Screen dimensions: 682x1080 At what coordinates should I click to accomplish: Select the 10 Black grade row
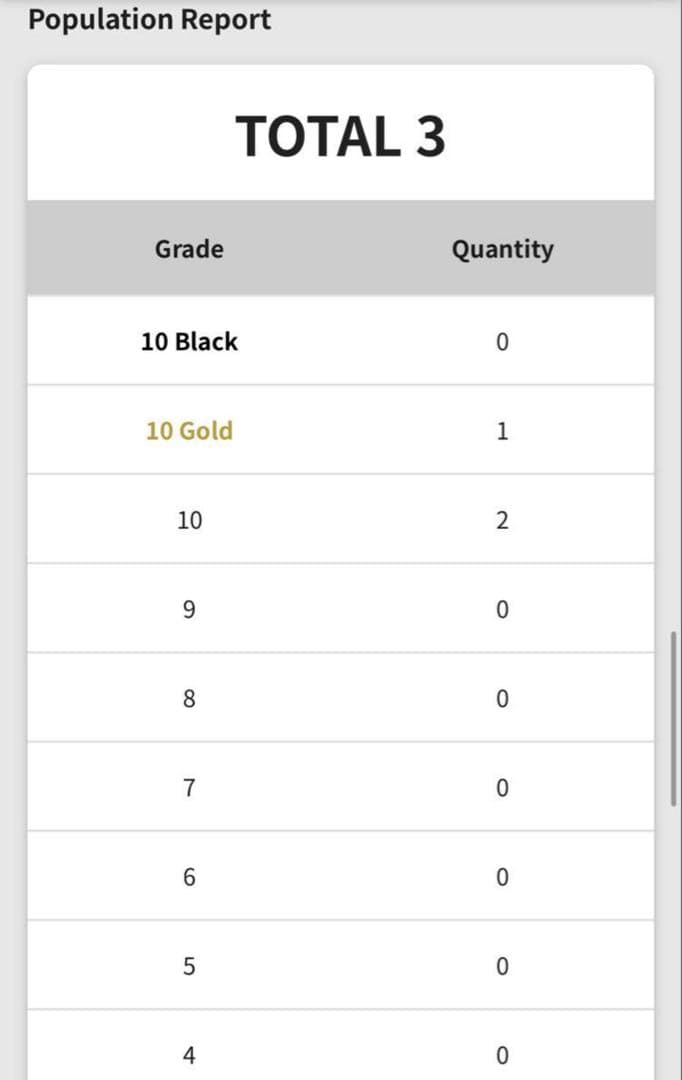(189, 341)
